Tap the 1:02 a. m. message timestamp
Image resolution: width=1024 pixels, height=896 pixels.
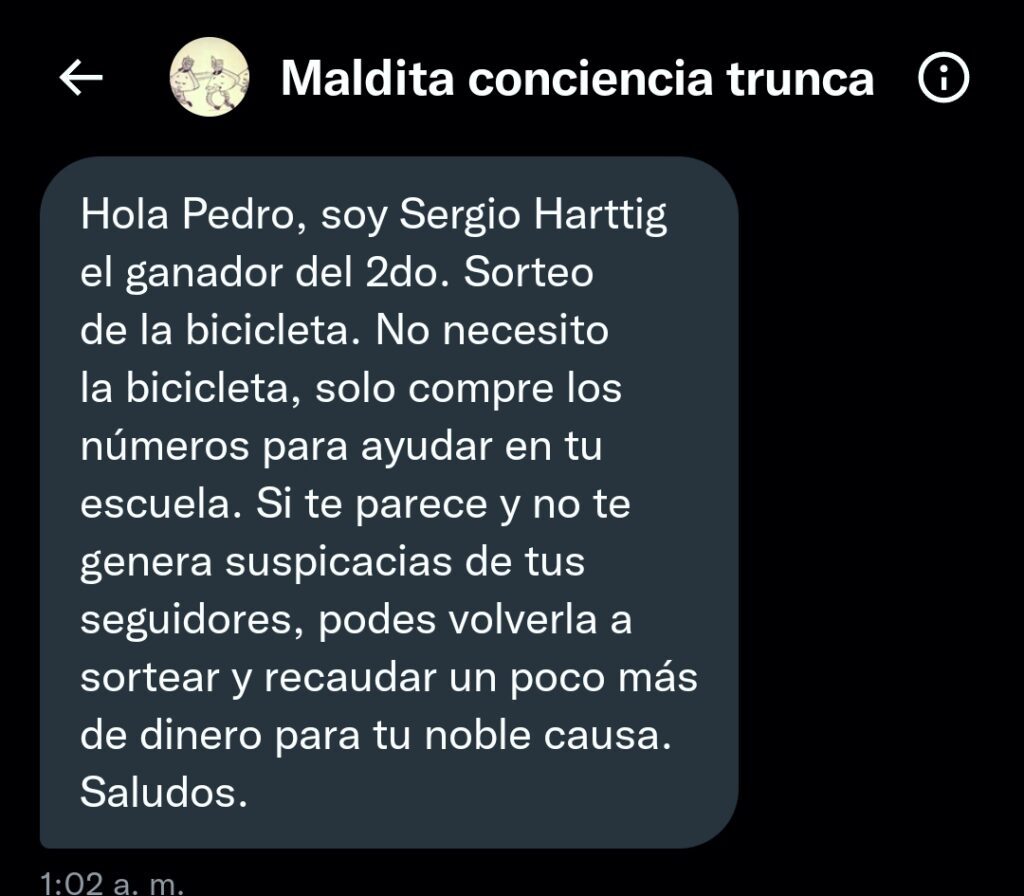coord(112,883)
